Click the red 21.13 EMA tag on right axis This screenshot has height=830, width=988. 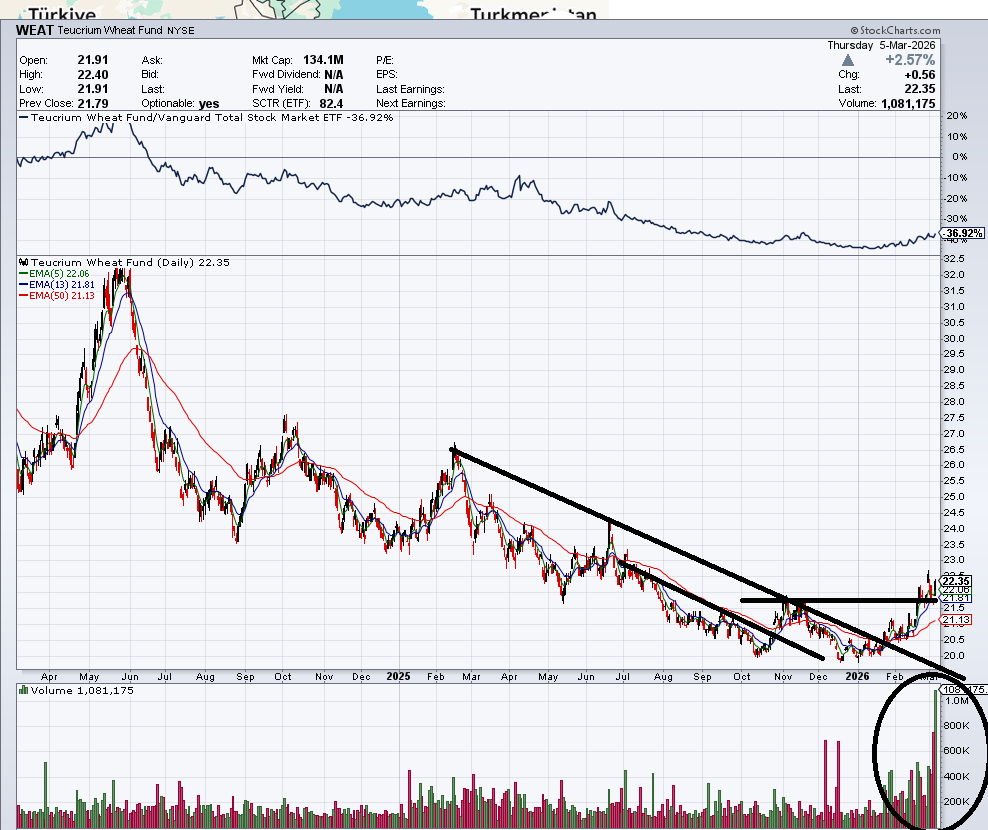[955, 620]
